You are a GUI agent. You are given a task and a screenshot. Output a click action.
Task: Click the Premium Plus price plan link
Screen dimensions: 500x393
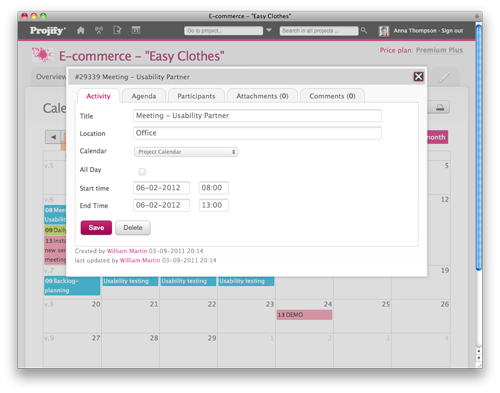(x=439, y=50)
